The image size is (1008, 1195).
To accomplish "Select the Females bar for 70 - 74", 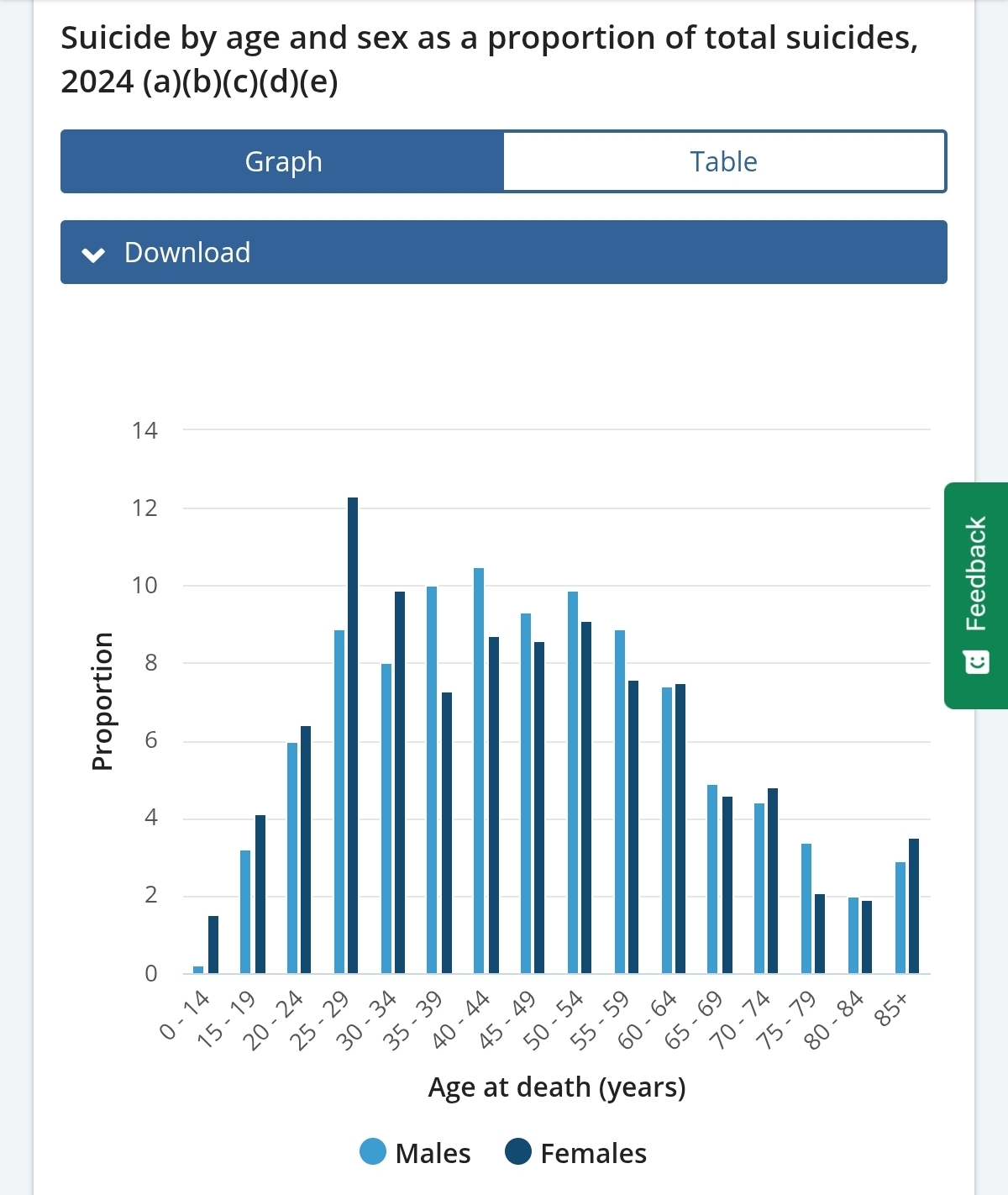I will 773,881.
